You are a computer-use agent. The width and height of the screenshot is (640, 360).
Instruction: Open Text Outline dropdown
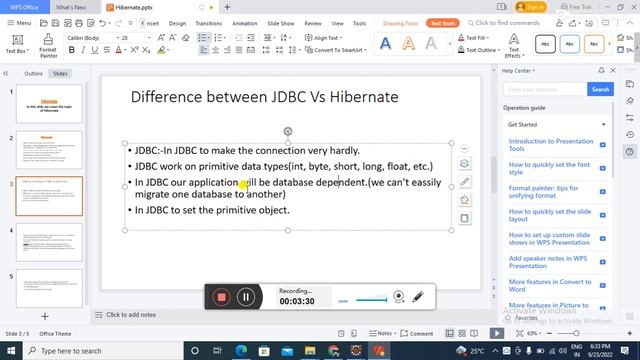pos(479,50)
